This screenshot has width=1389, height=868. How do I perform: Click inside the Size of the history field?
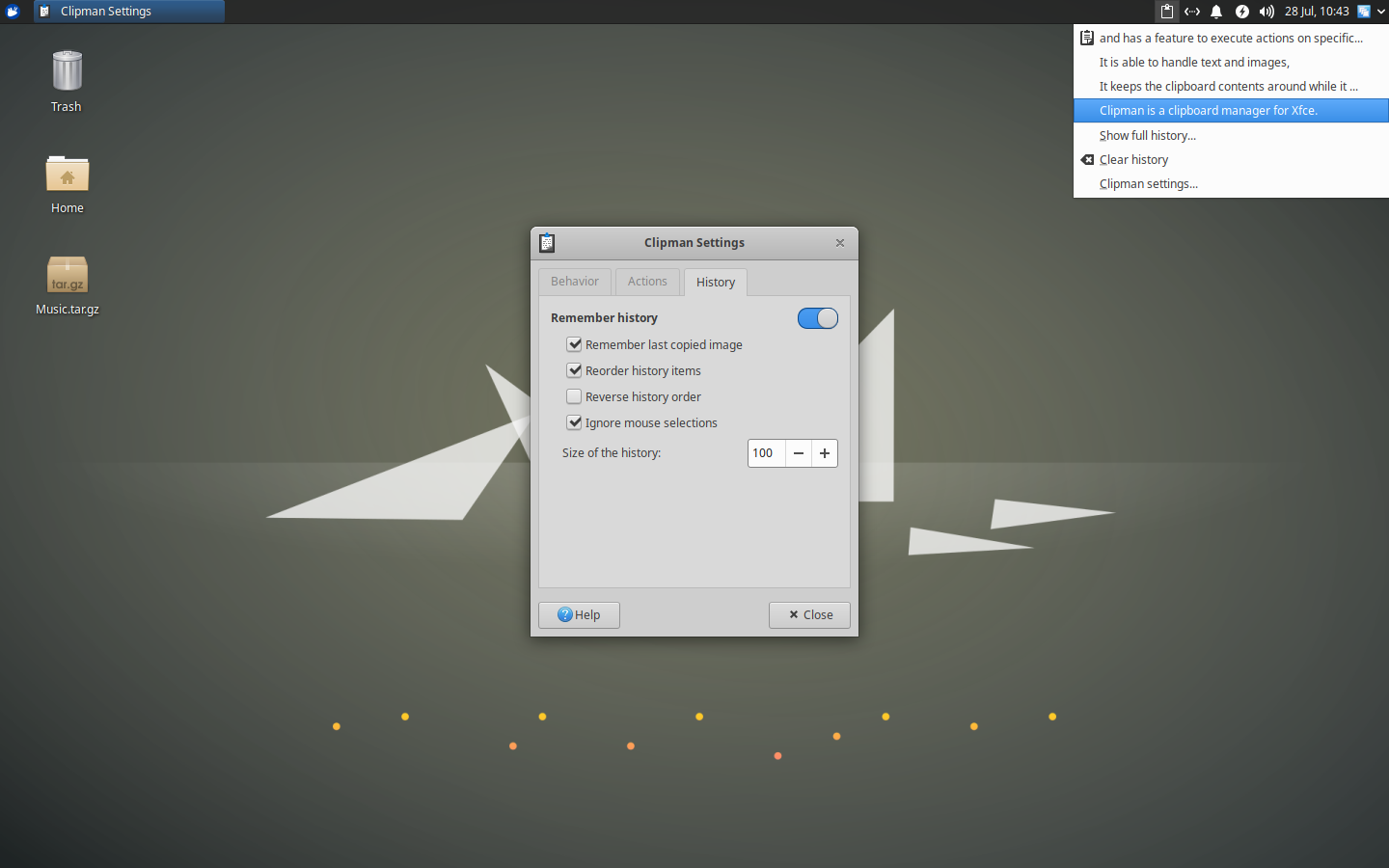[x=765, y=452]
